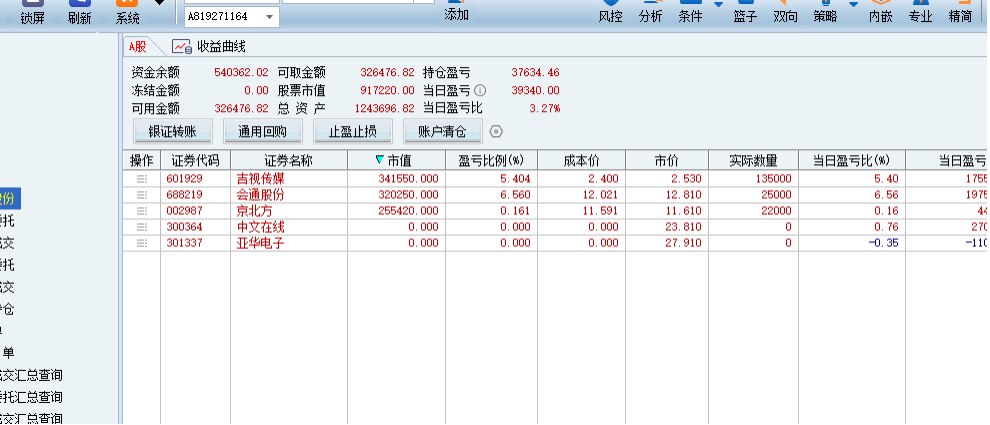This screenshot has width=990, height=425.
Task: Sort by 证券名称 column header
Action: [289, 160]
